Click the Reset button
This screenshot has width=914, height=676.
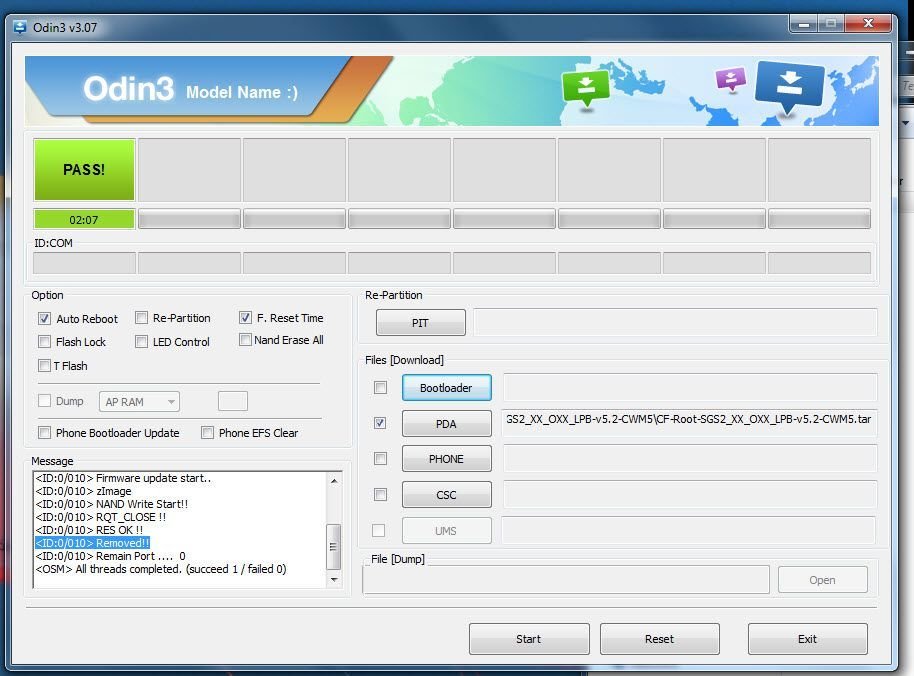659,639
